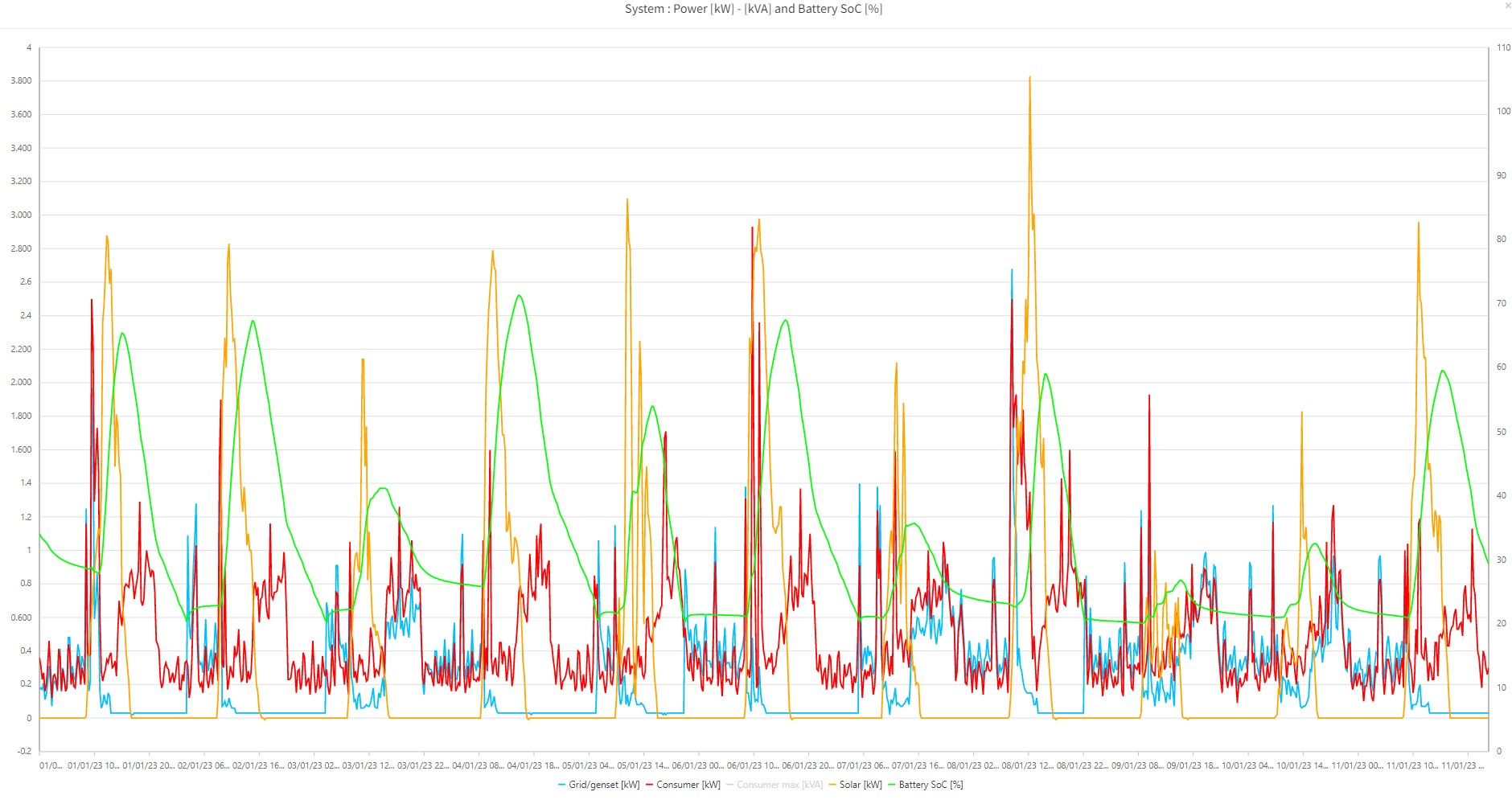Click the x-axis label "01/01/23 10..."
This screenshot has height=800, width=1512.
[93, 765]
